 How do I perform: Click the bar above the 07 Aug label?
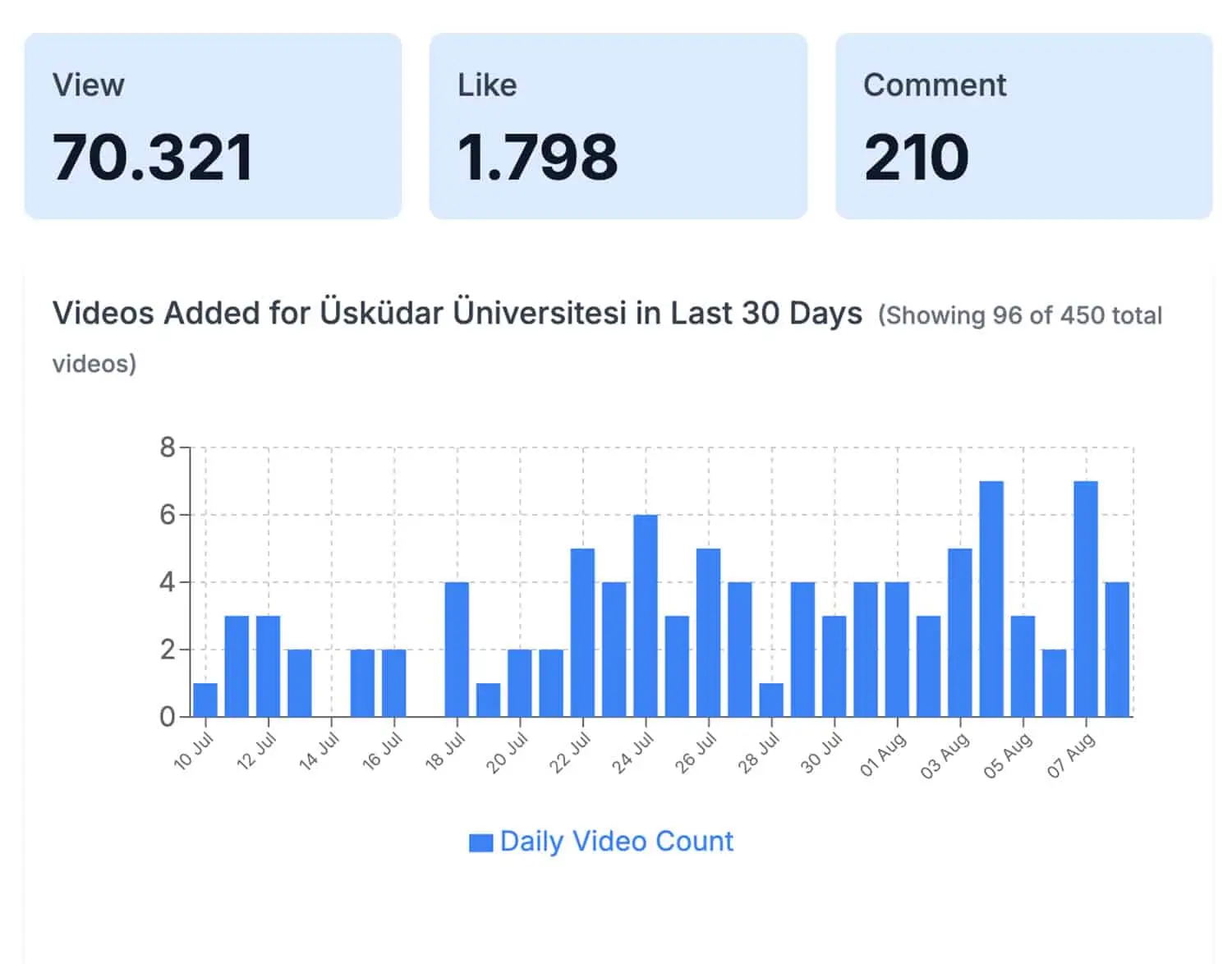pos(1086,599)
